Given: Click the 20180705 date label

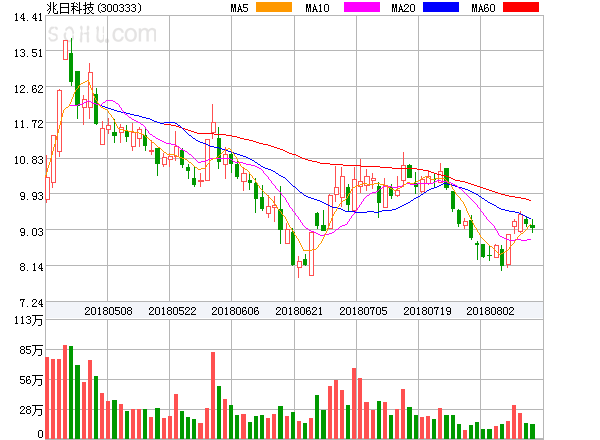Looking at the screenshot, I should tap(363, 311).
